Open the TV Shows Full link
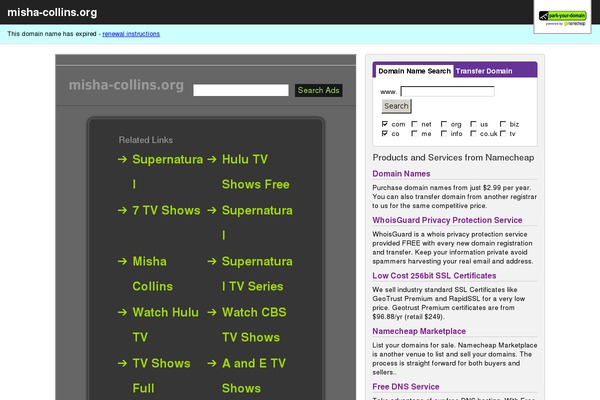600x400 pixels. (x=161, y=376)
